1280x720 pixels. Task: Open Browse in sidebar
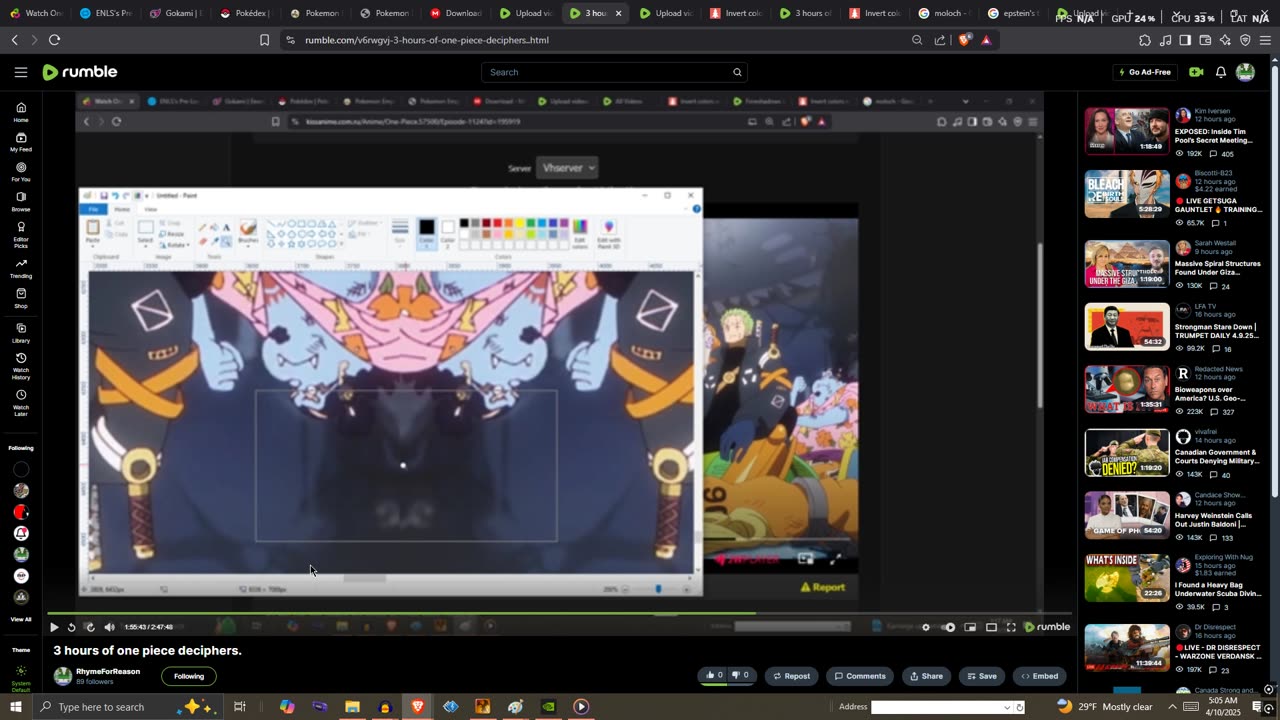tap(21, 202)
